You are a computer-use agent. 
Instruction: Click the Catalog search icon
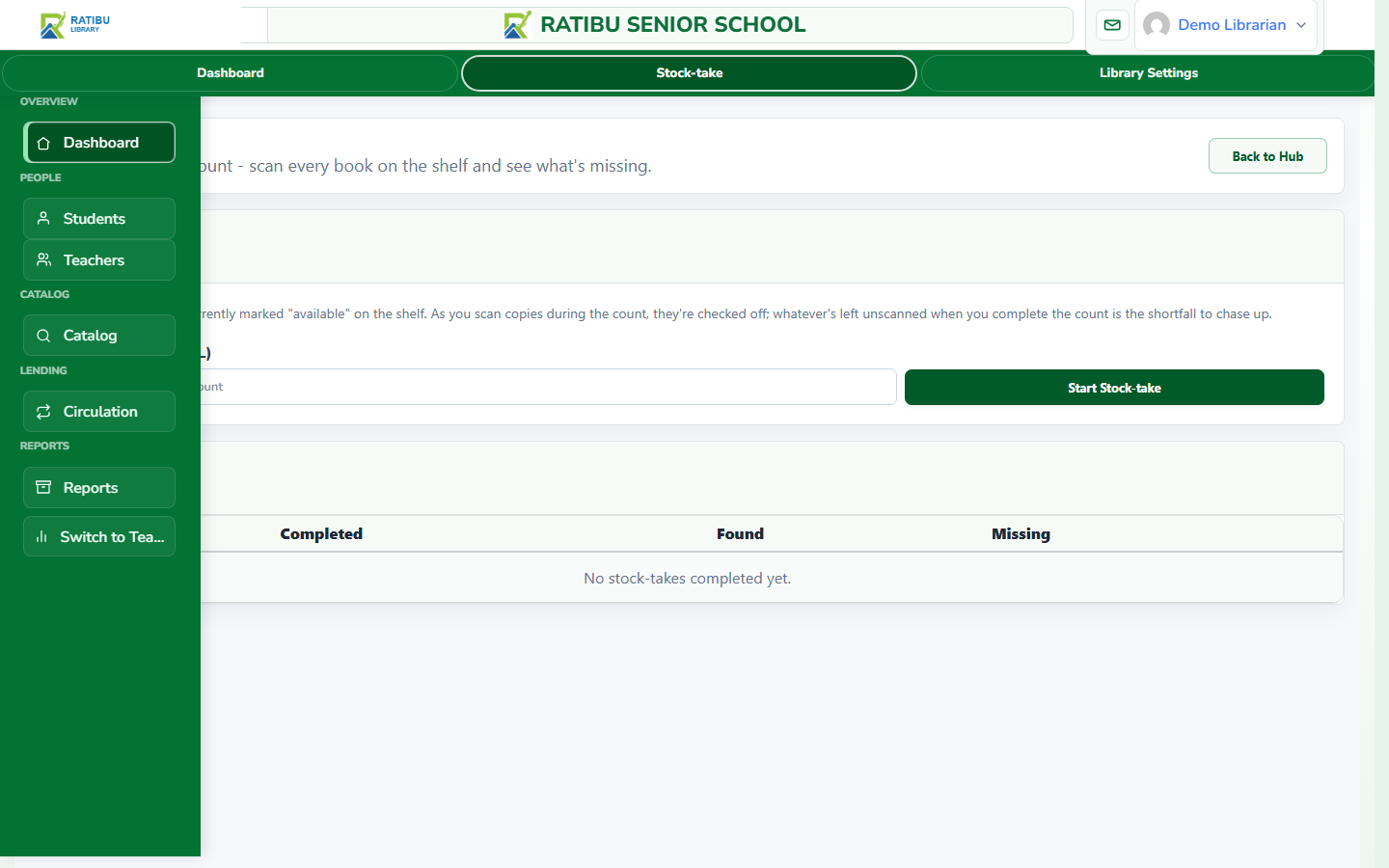[43, 336]
